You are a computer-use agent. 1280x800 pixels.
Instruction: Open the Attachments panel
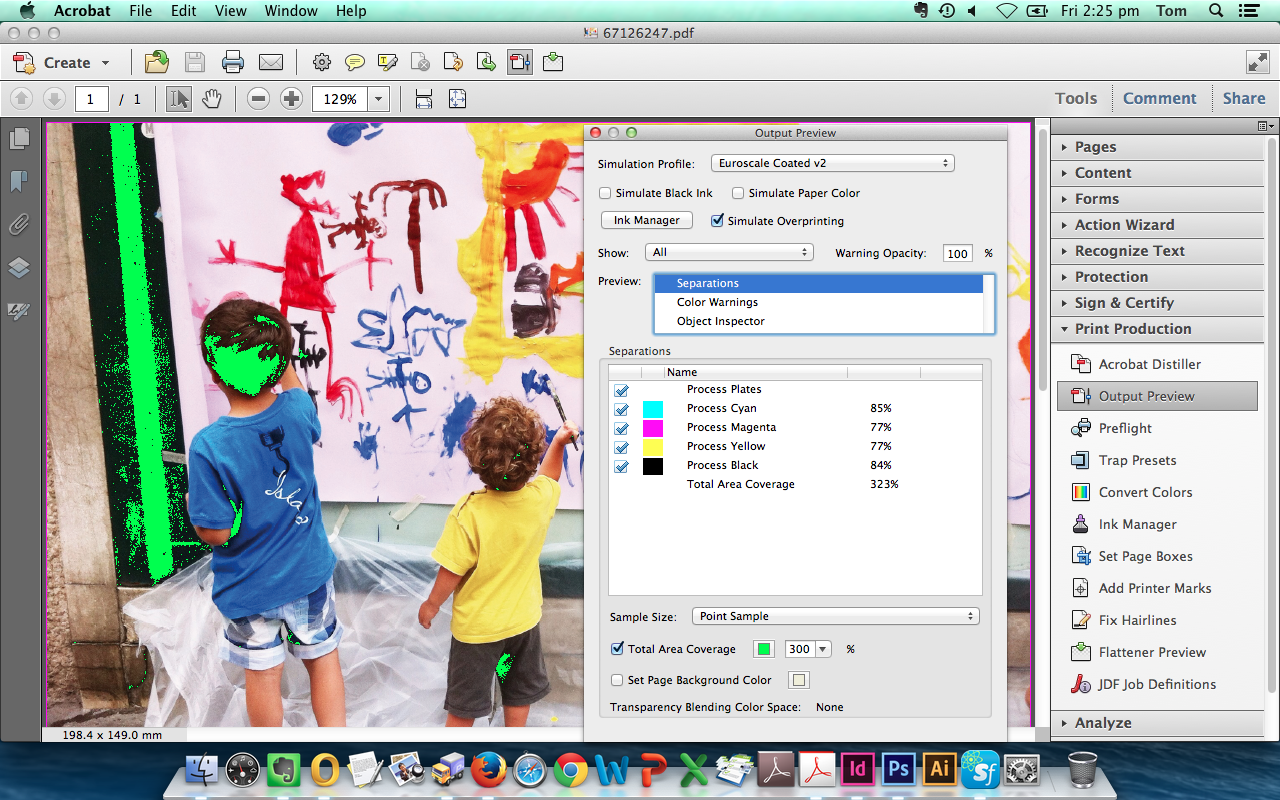[x=19, y=224]
